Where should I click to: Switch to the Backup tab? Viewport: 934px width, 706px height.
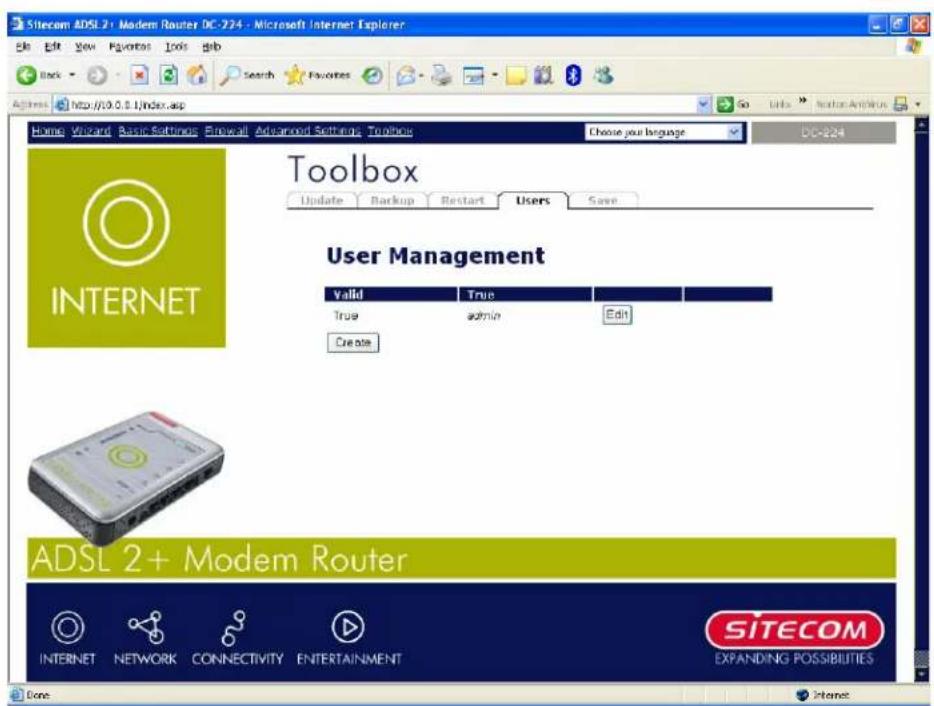[x=392, y=200]
